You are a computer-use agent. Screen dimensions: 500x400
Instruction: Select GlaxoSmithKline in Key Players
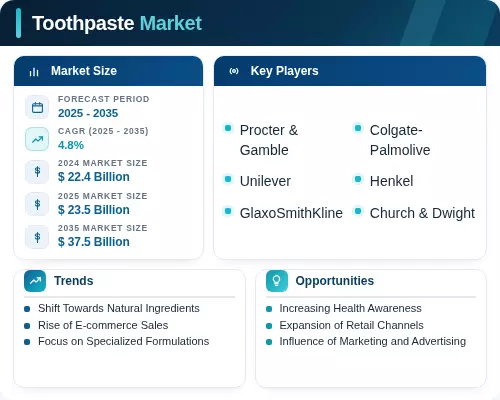click(x=291, y=213)
